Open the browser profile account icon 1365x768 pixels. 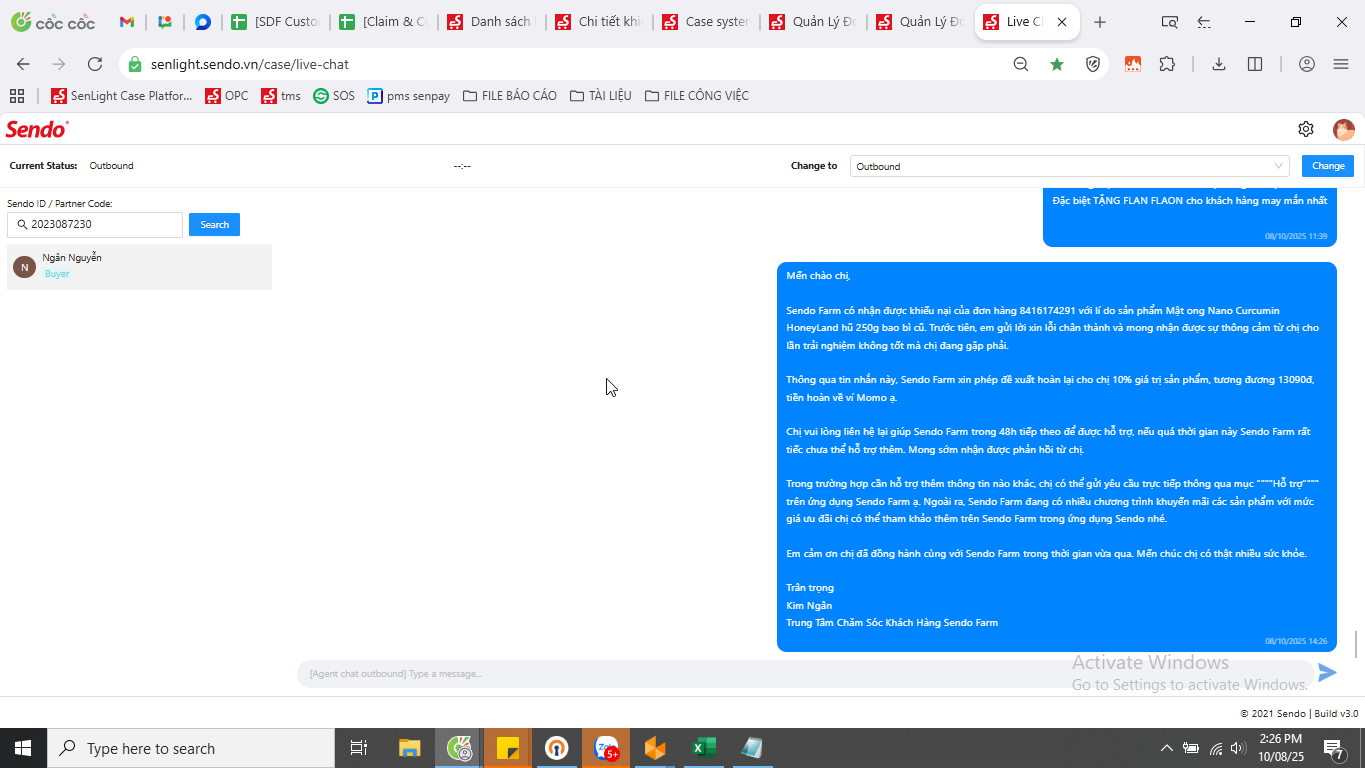tap(1306, 64)
